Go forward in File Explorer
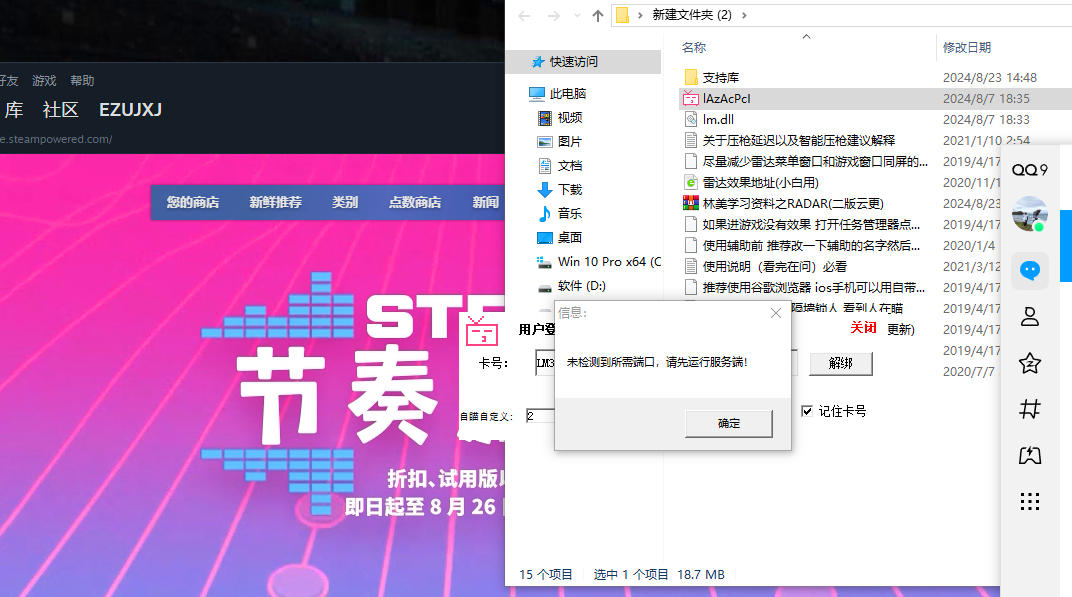This screenshot has height=597, width=1072. point(553,15)
